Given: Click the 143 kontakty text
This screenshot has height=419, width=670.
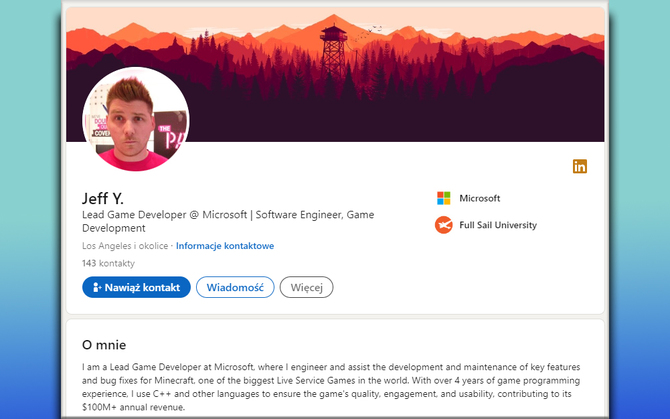Looking at the screenshot, I should click(x=108, y=263).
